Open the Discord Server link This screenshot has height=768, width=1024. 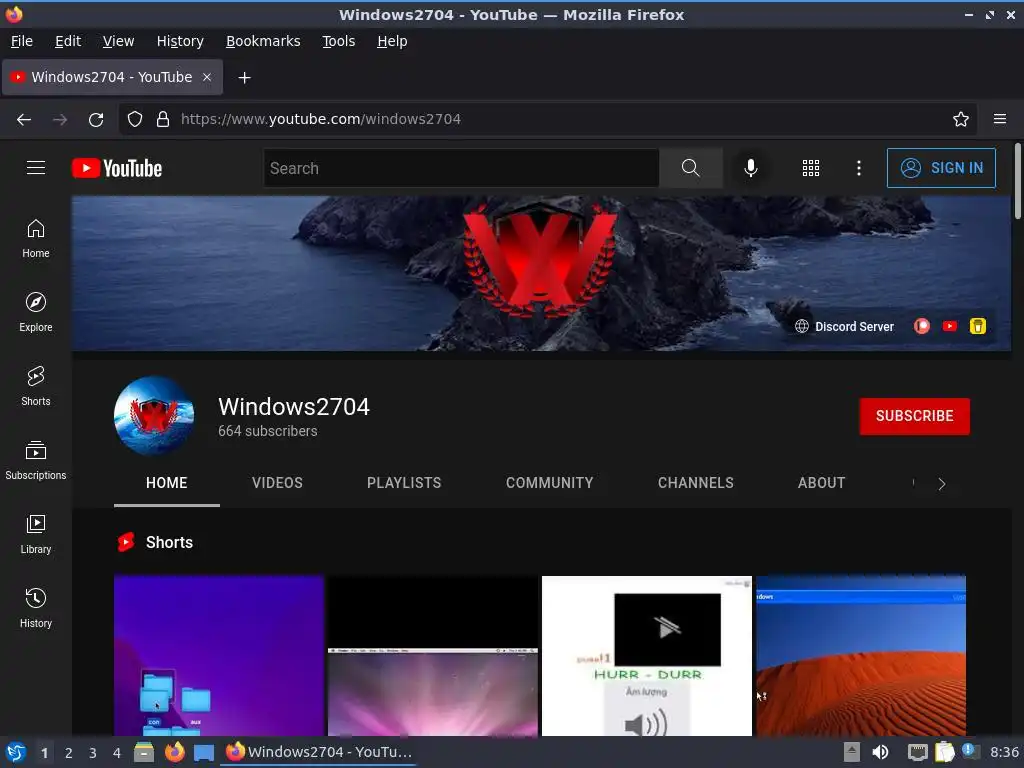click(x=844, y=327)
